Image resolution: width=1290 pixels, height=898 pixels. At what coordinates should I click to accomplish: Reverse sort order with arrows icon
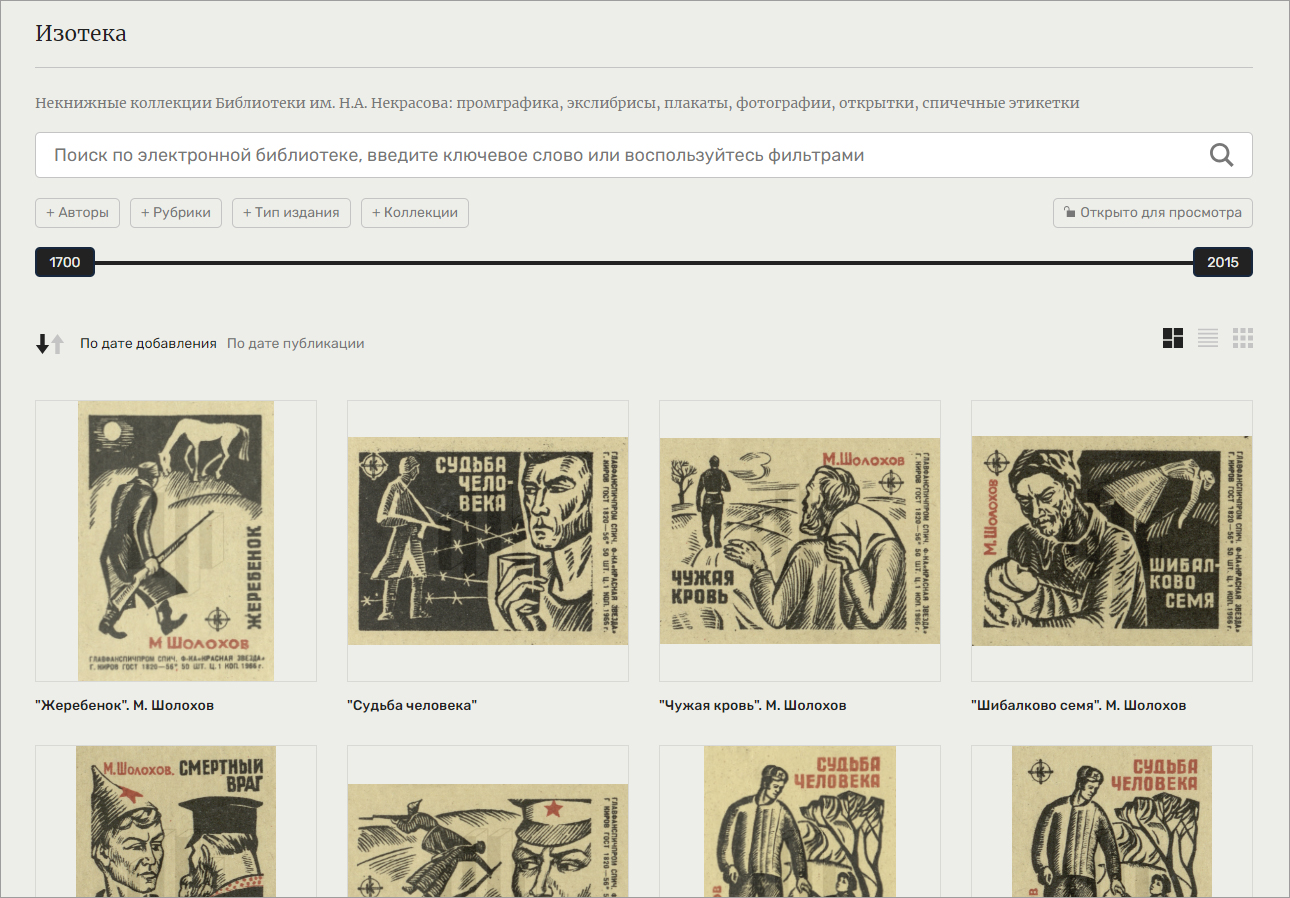click(x=50, y=344)
